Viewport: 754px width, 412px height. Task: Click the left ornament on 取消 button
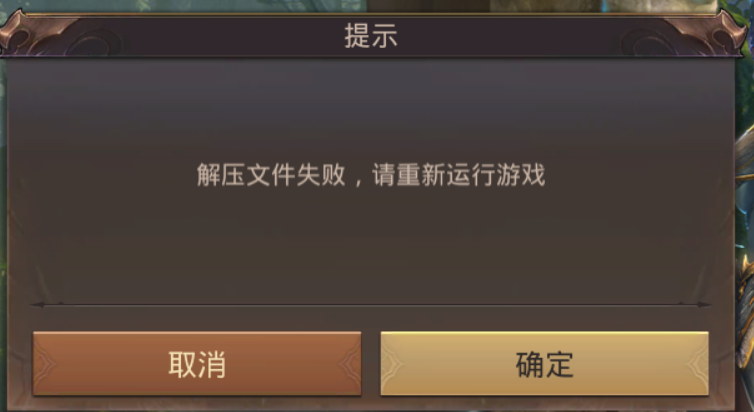pyautogui.click(x=44, y=364)
